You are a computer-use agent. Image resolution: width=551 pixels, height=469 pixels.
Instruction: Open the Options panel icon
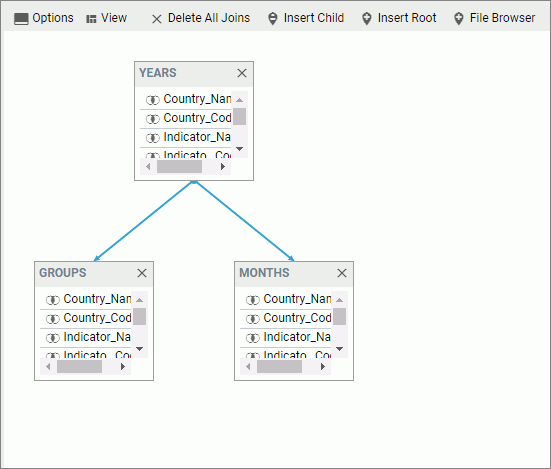coord(21,19)
